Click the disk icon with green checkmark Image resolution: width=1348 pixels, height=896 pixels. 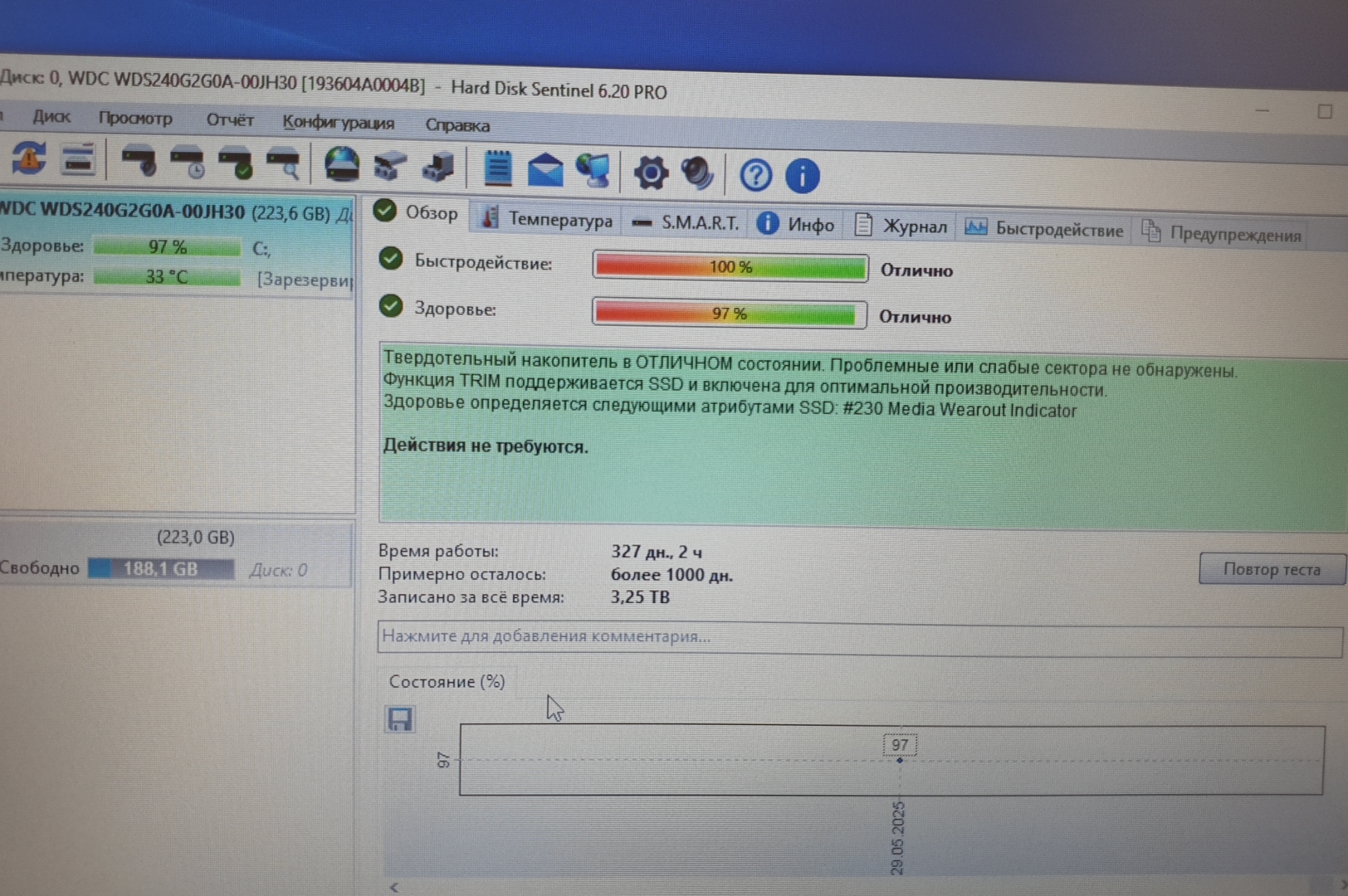tap(236, 163)
